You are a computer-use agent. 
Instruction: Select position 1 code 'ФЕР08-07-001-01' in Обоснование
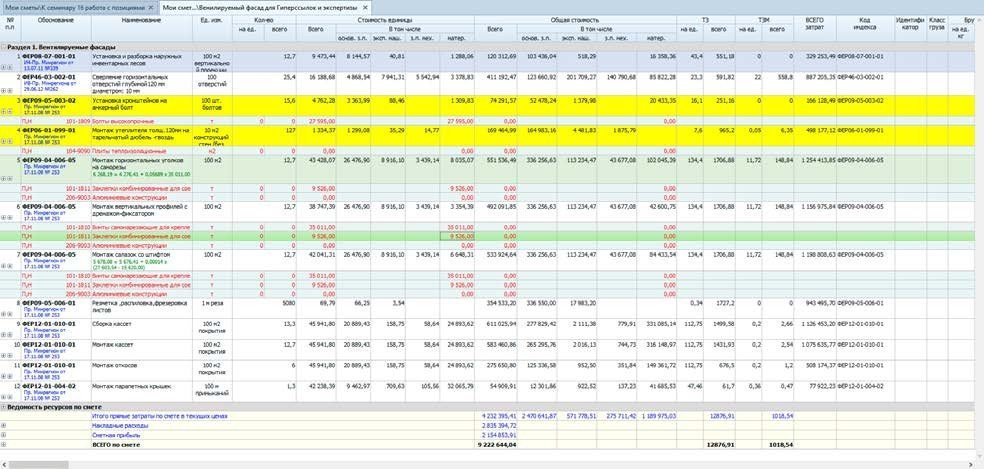(x=48, y=56)
